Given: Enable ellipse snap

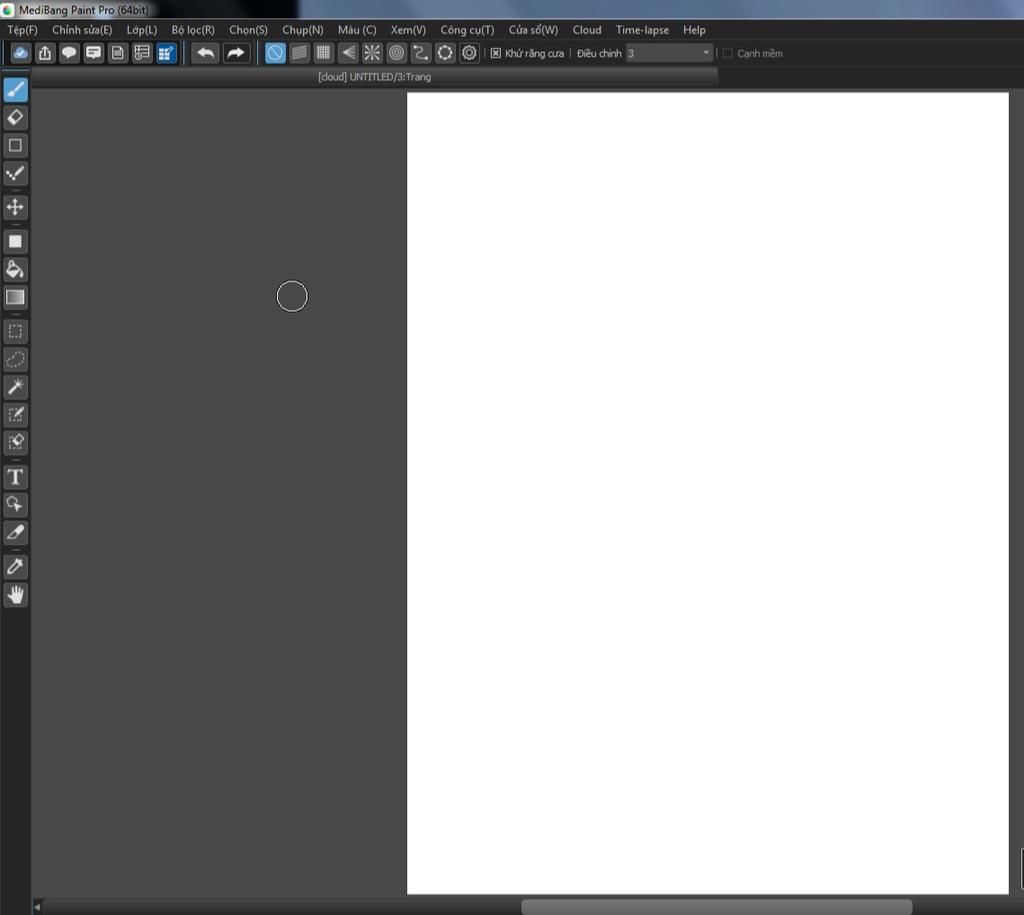Looking at the screenshot, I should coord(445,53).
